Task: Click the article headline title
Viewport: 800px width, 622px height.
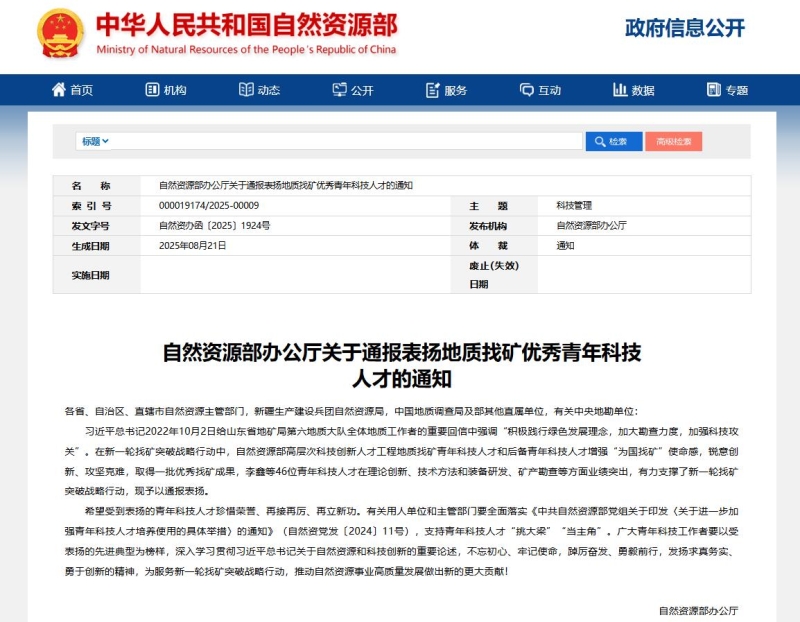Action: click(x=400, y=365)
